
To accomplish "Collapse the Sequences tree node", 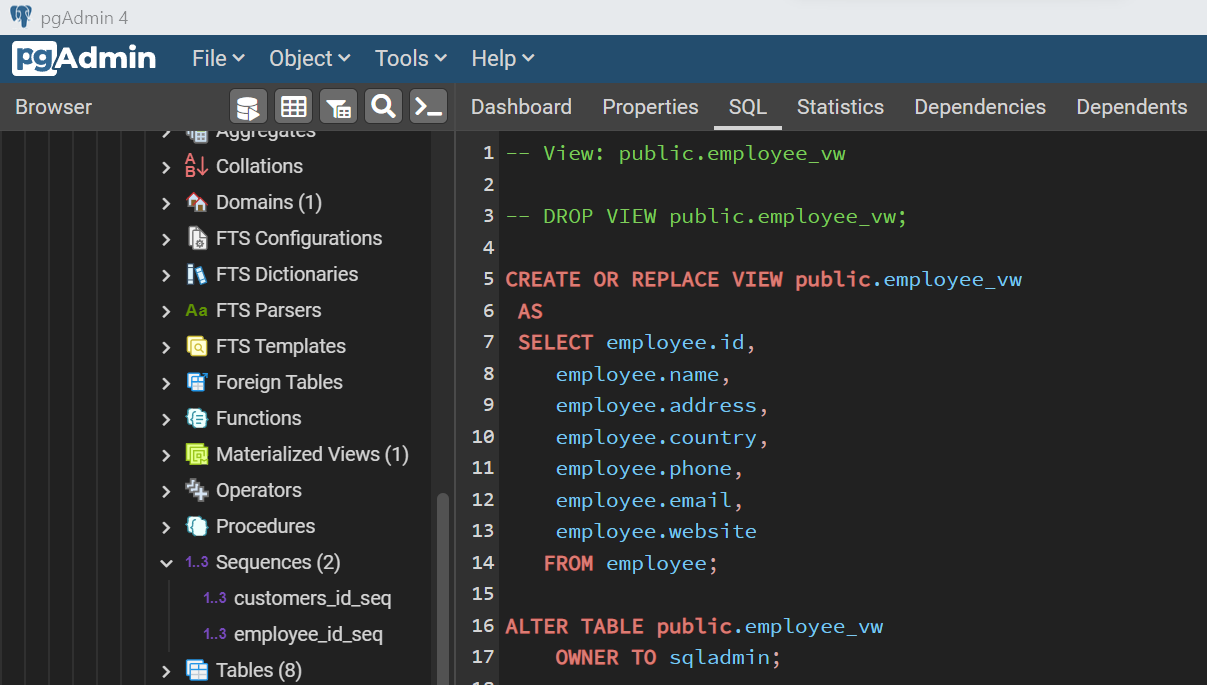I will [166, 563].
